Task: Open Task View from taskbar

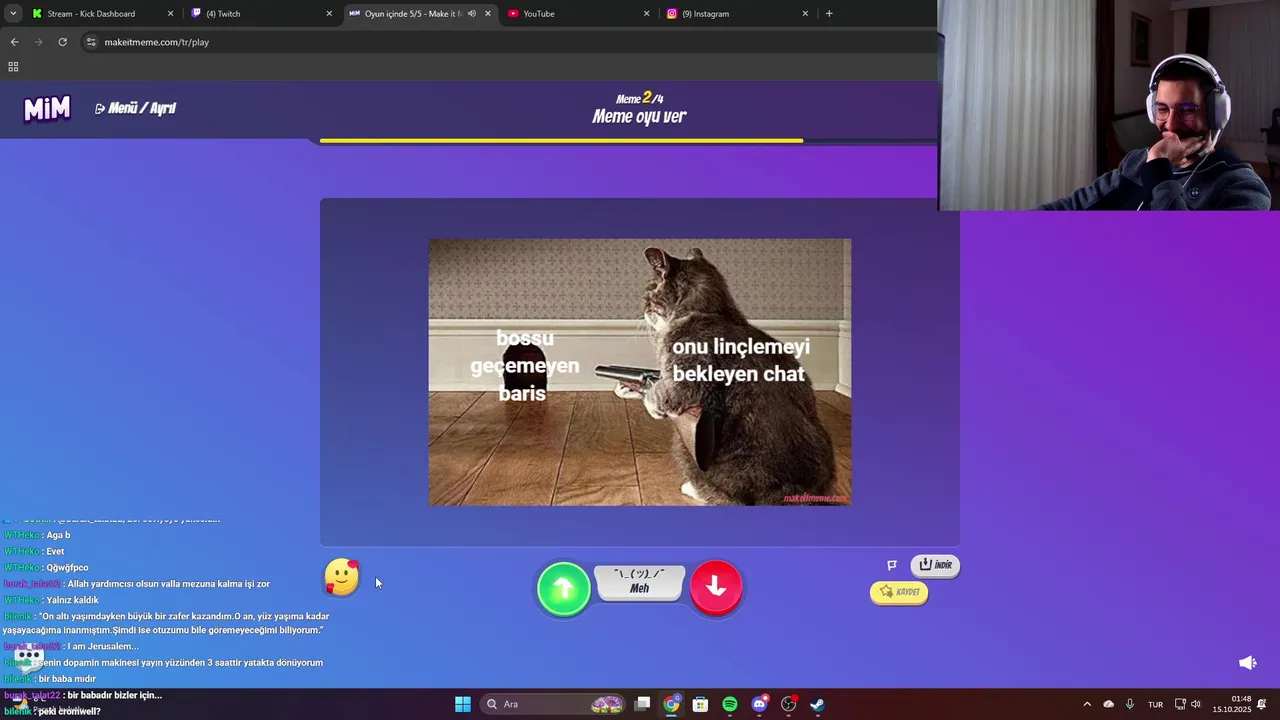Action: click(643, 704)
